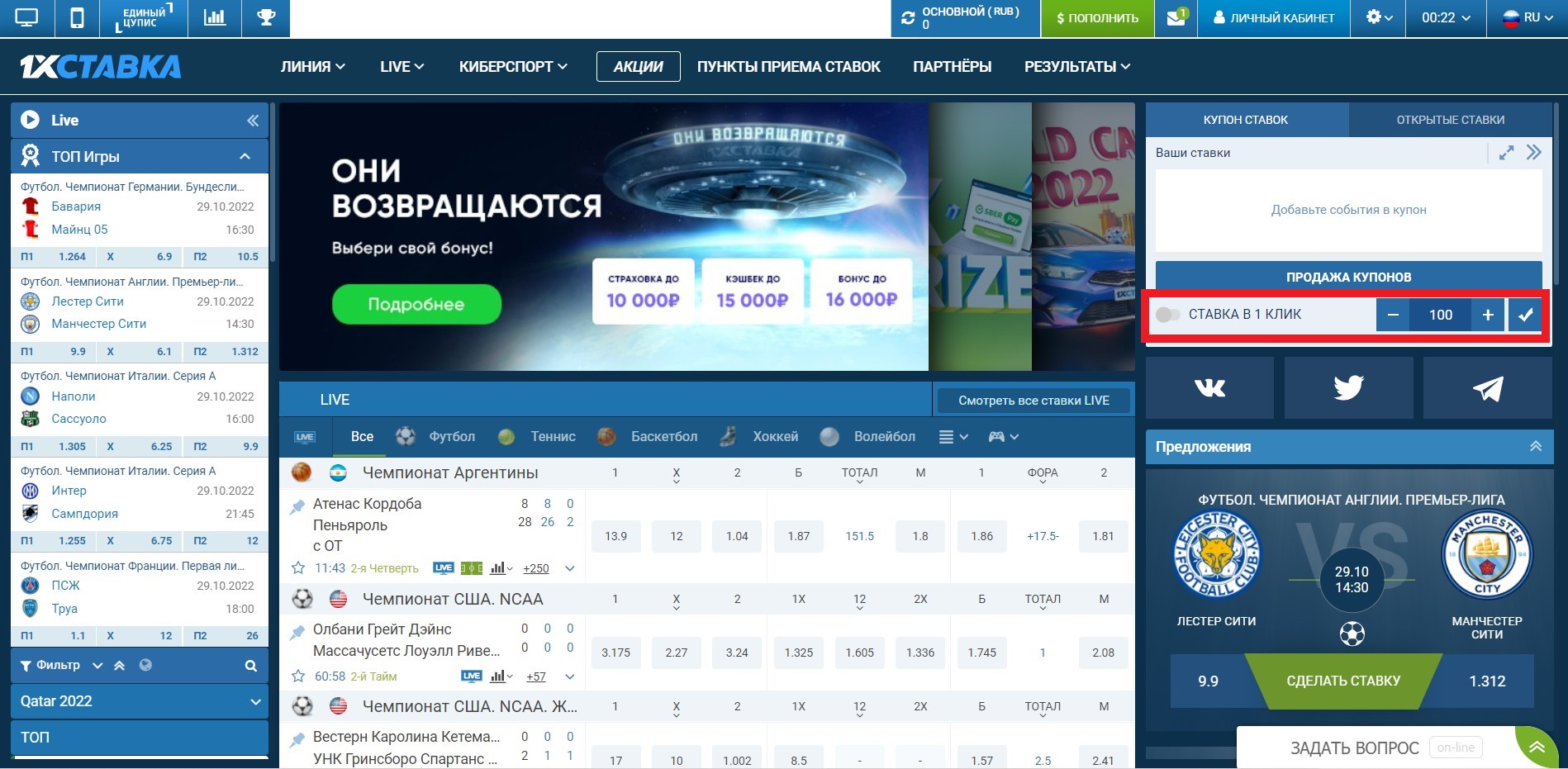
Task: Open the Партнёры page
Action: [952, 67]
